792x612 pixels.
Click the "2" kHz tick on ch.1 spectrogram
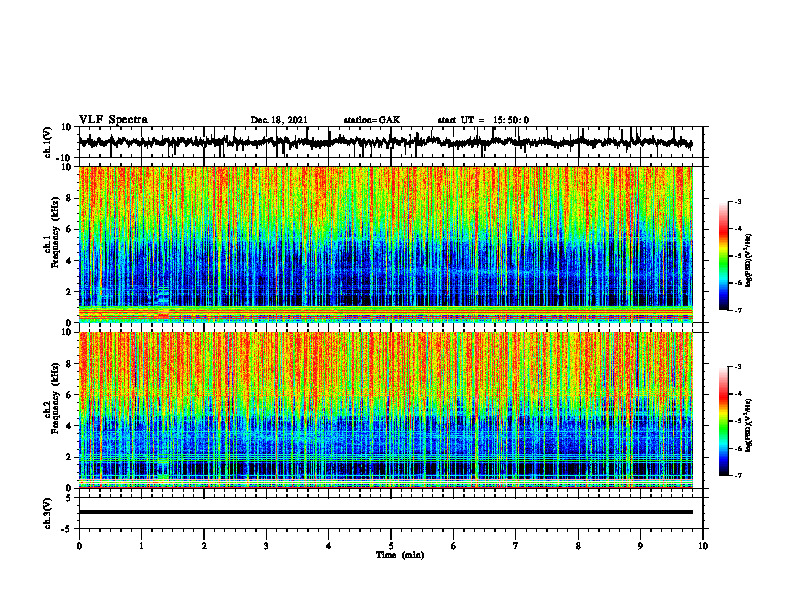69,292
